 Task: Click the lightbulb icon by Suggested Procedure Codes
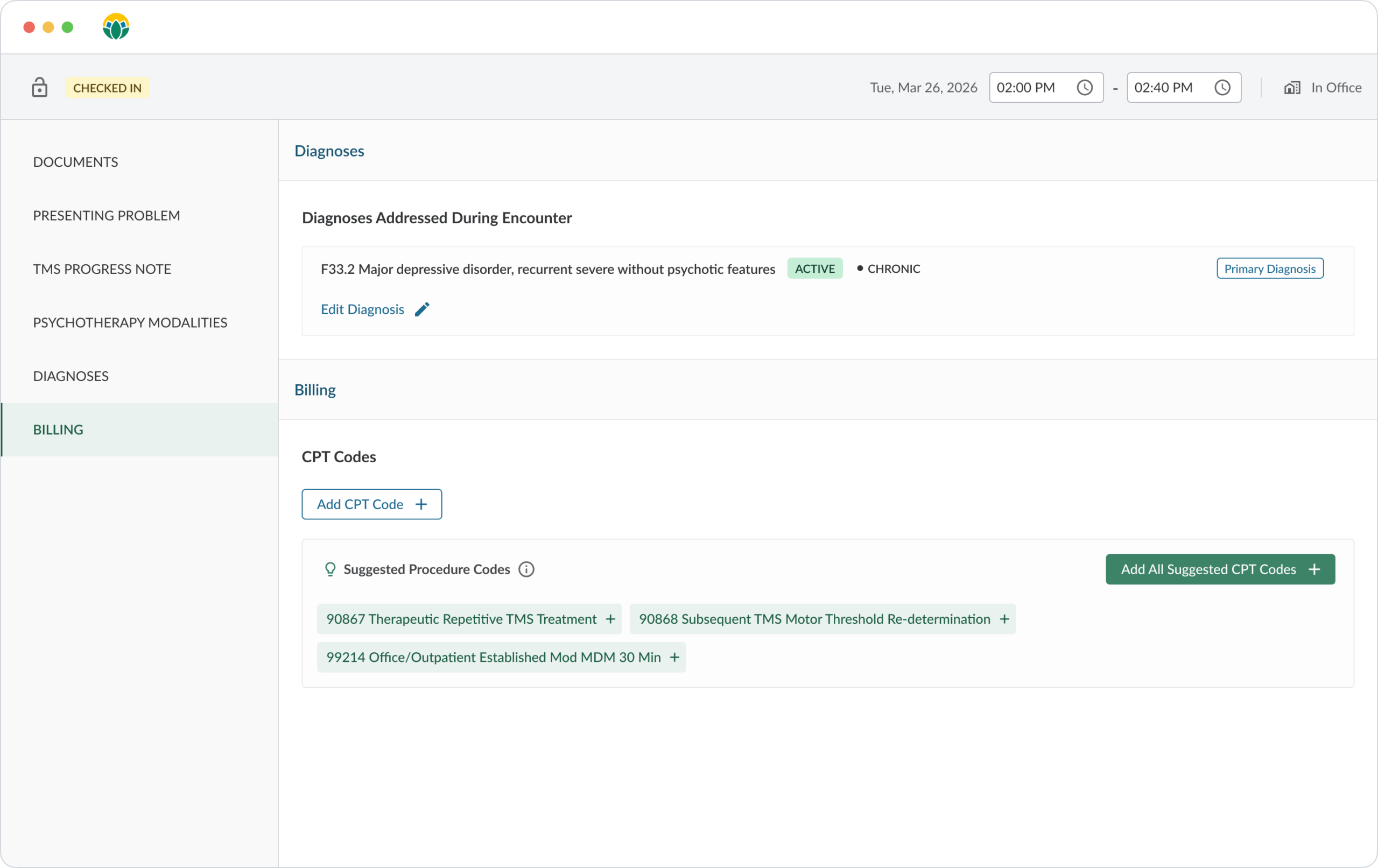coord(330,569)
